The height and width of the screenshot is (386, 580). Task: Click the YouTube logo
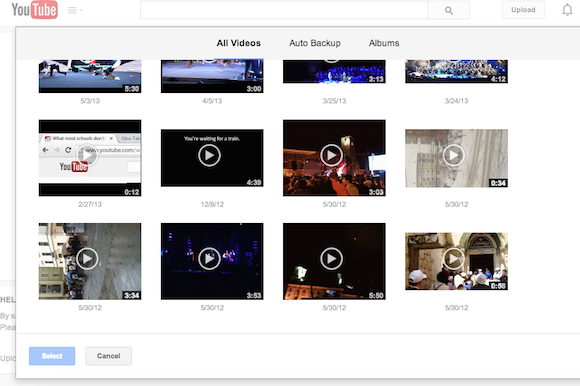34,10
